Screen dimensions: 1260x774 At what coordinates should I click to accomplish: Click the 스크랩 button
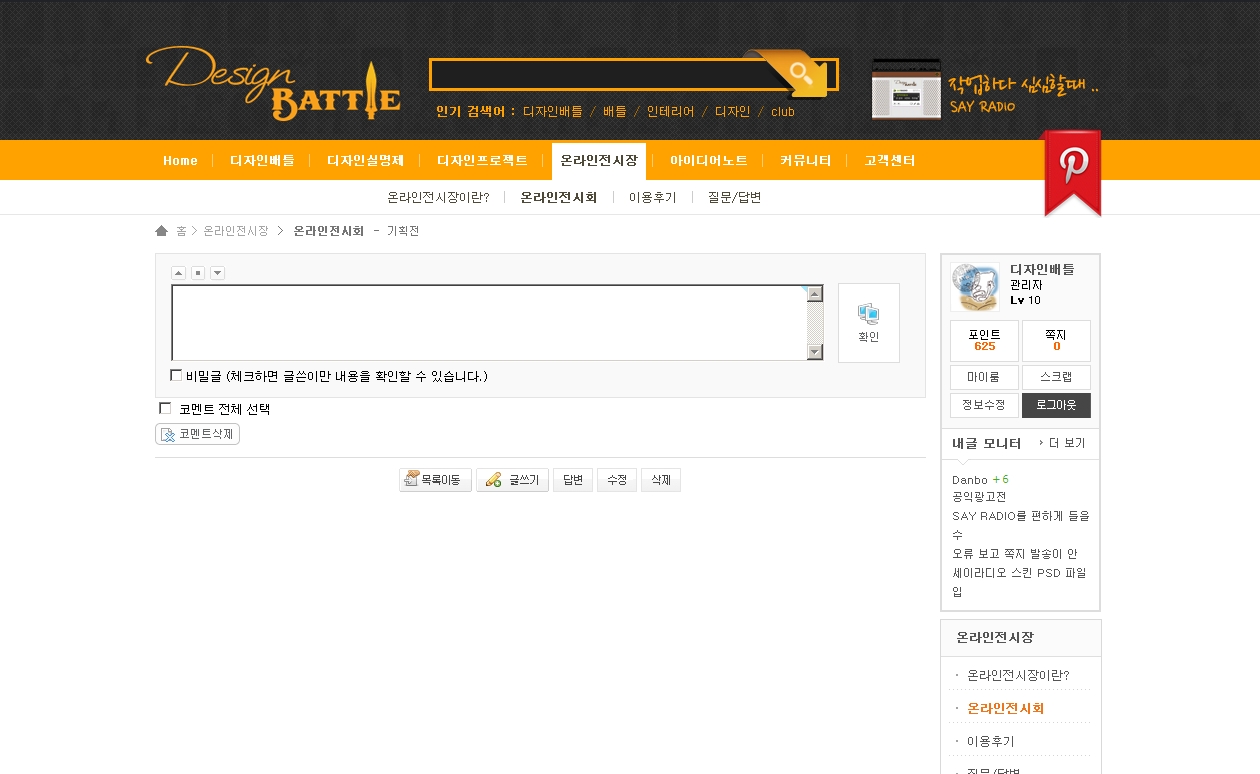coord(1056,377)
